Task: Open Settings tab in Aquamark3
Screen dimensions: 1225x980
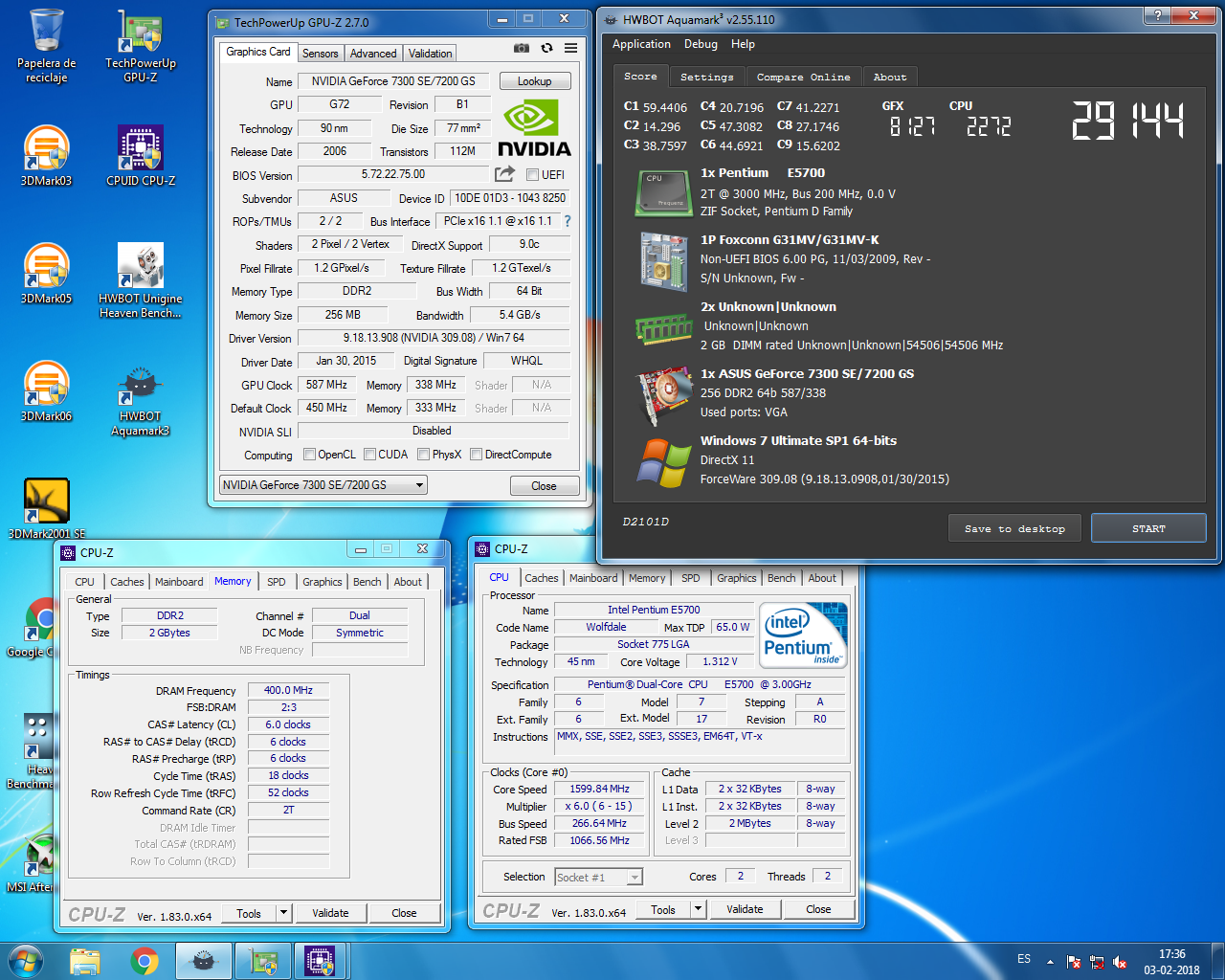Action: 707,78
